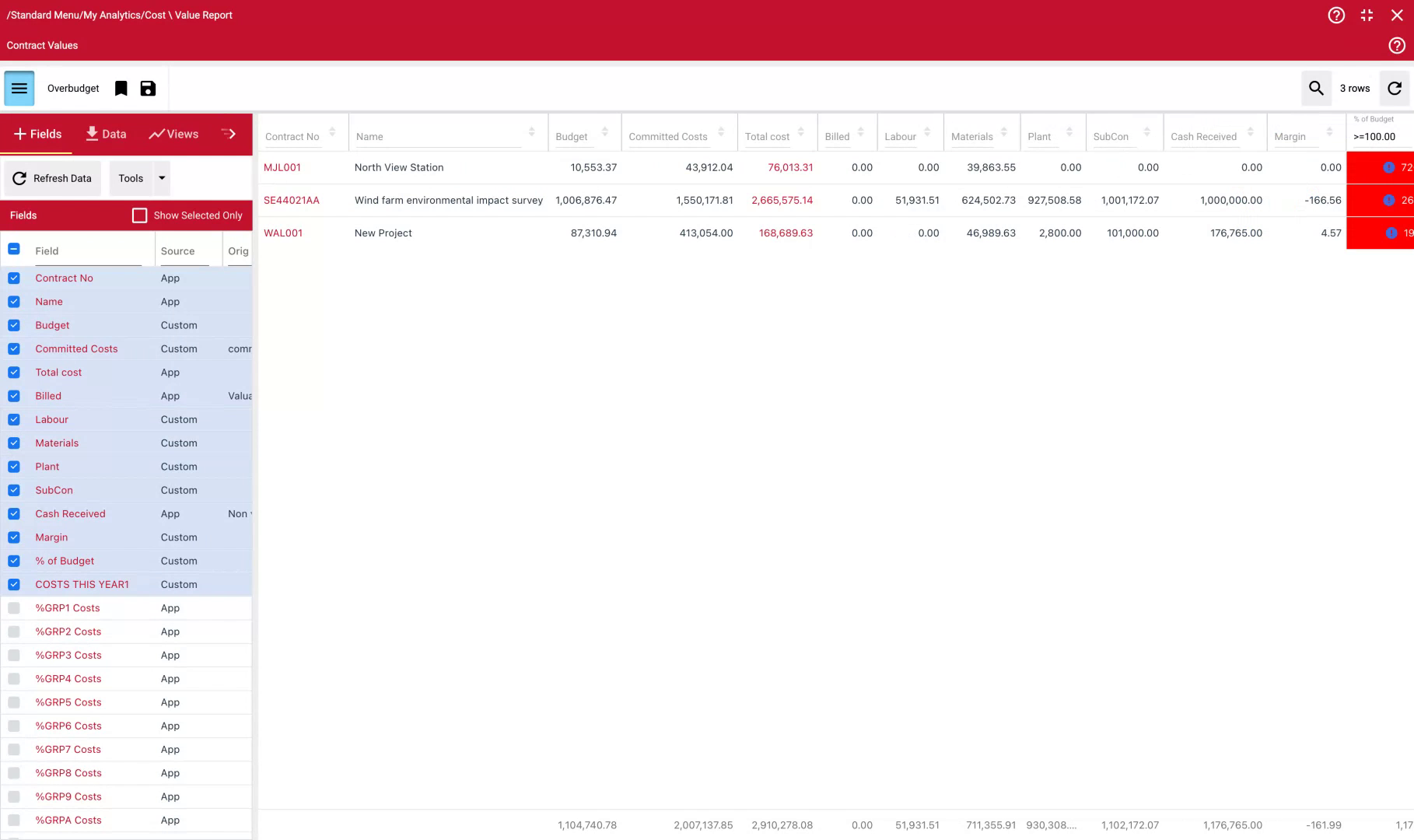Uncheck the Margin field
1414x840 pixels.
coord(14,537)
